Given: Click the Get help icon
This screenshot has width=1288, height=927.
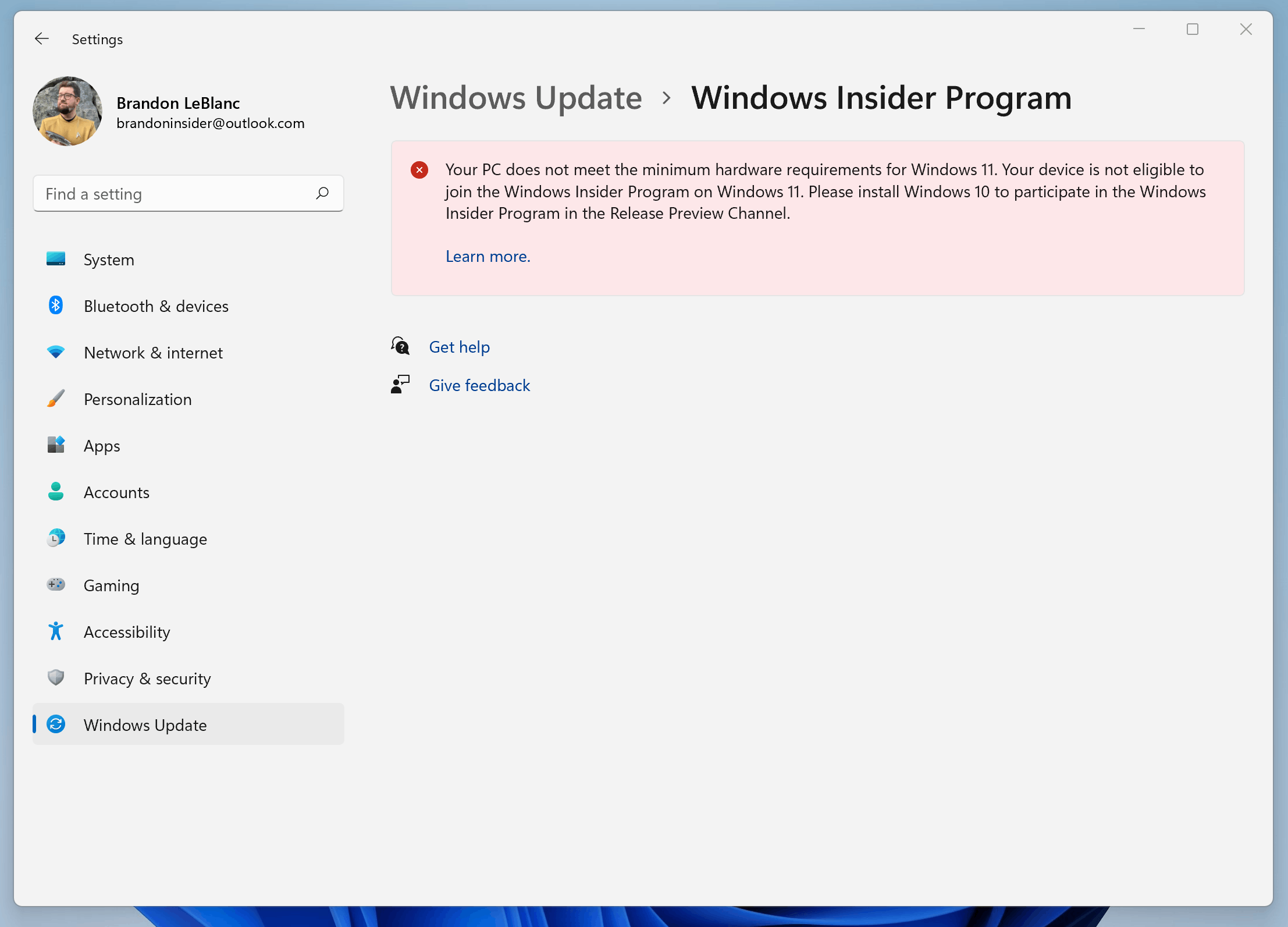Looking at the screenshot, I should (400, 346).
